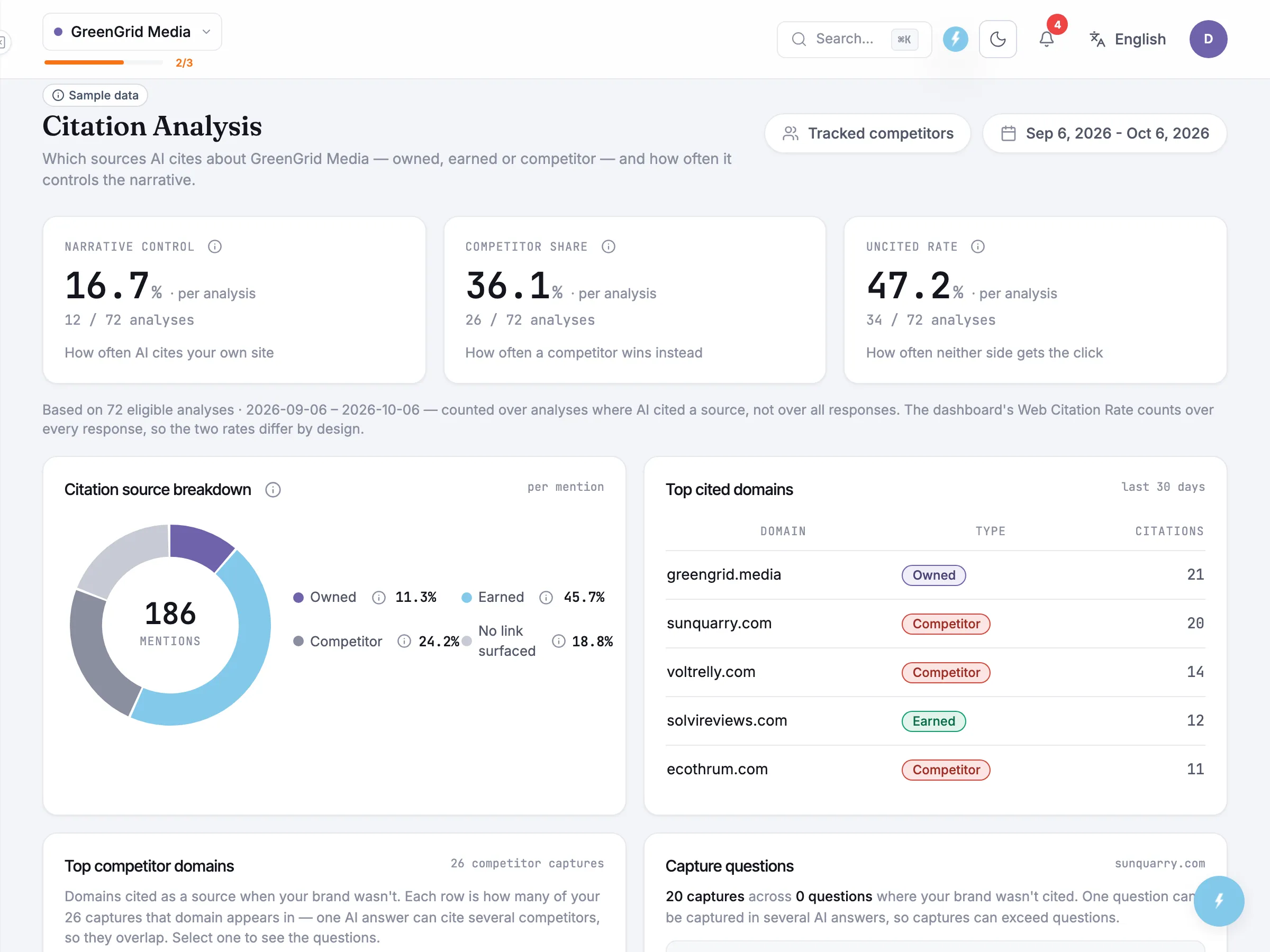Click the Competitor badge for sunquarry.com
Image resolution: width=1270 pixels, height=952 pixels.
click(946, 624)
